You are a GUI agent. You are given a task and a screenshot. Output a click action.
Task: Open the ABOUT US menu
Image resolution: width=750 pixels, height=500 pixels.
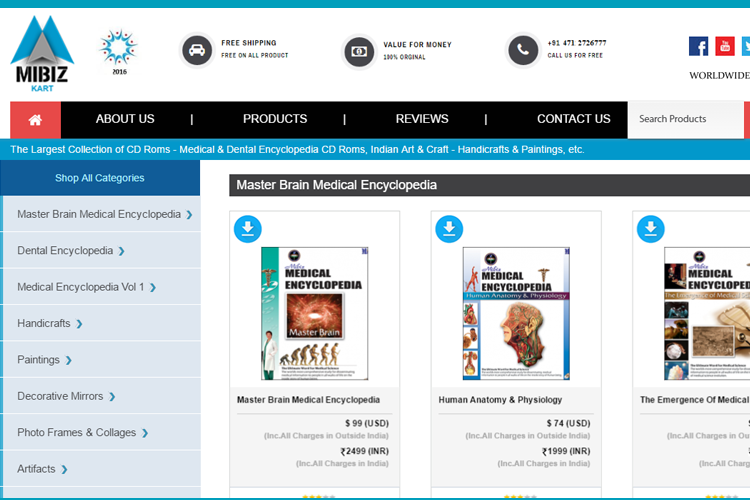[x=125, y=119]
